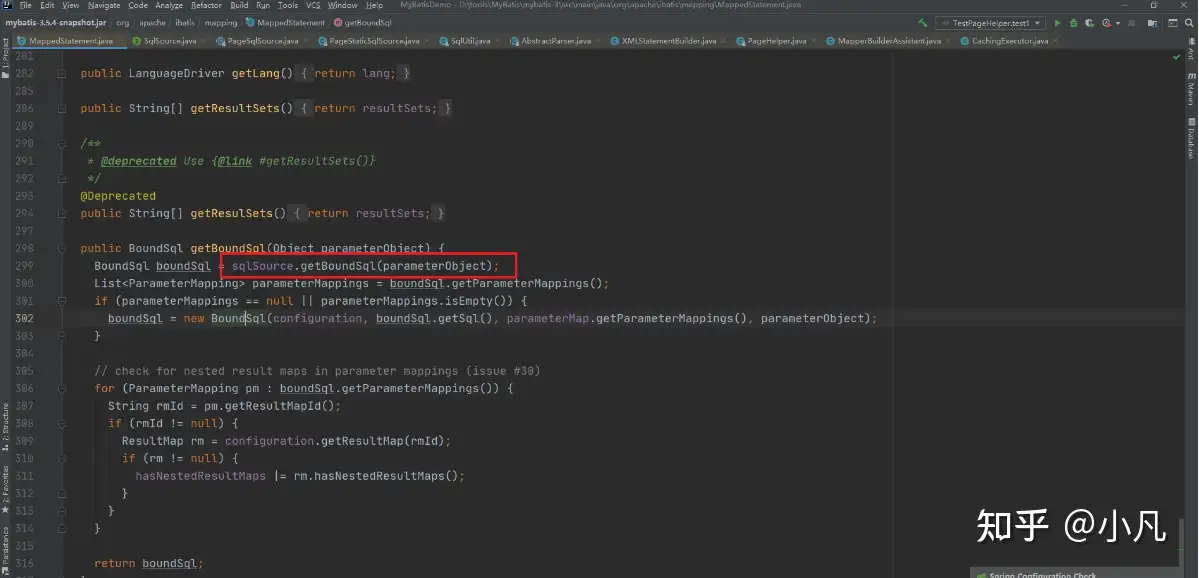
Task: Close the PageHelper.java tab
Action: pos(814,41)
